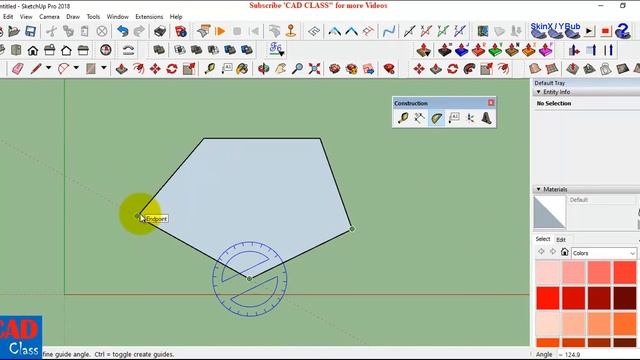The width and height of the screenshot is (640, 360).
Task: Select the Move tool with red arrows
Action: pyautogui.click(x=155, y=69)
